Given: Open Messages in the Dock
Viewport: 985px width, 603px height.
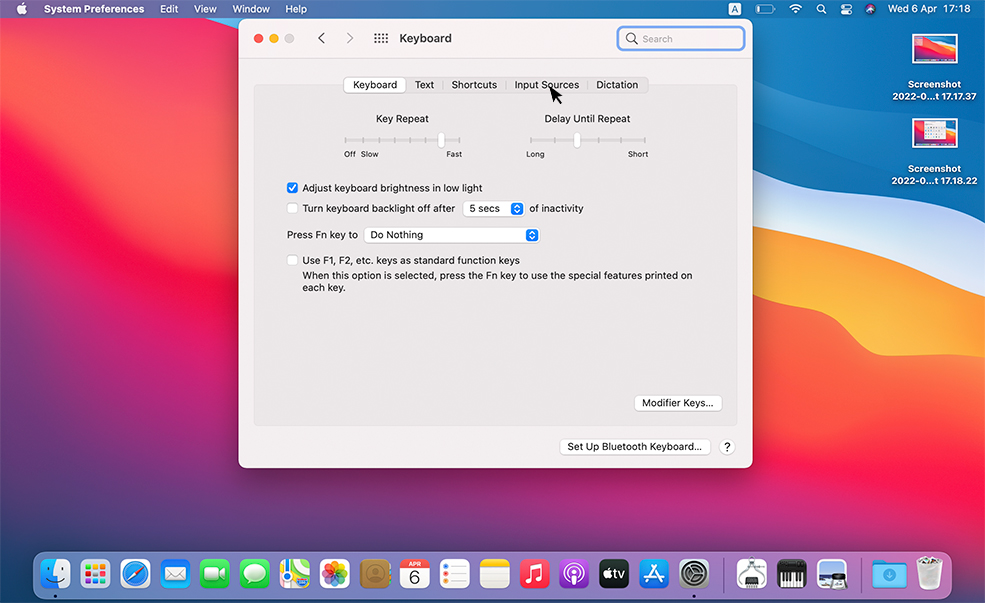Looking at the screenshot, I should [255, 573].
